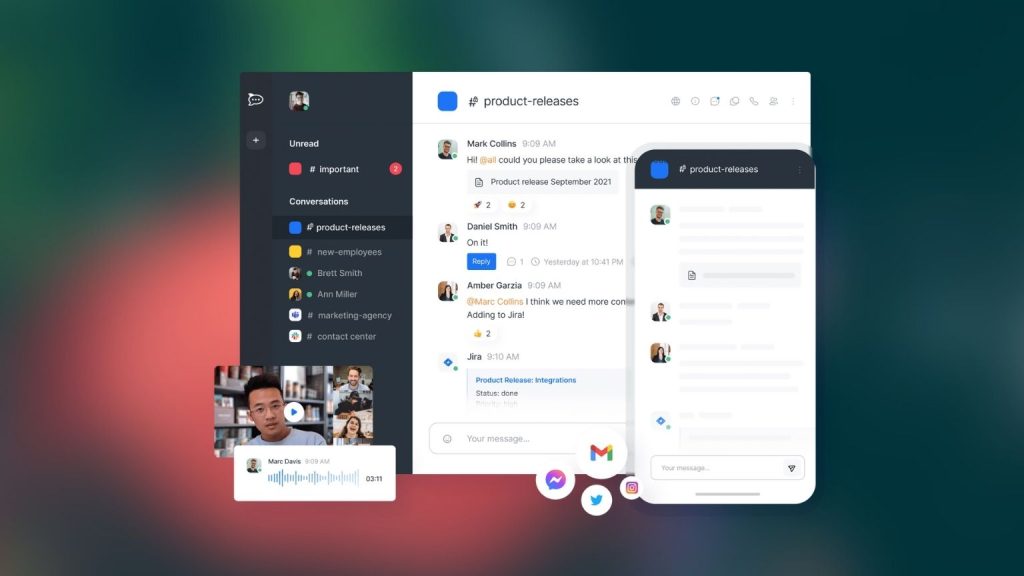Click the blue channel avatar in the mobile header
This screenshot has width=1024, height=576.
(x=660, y=170)
